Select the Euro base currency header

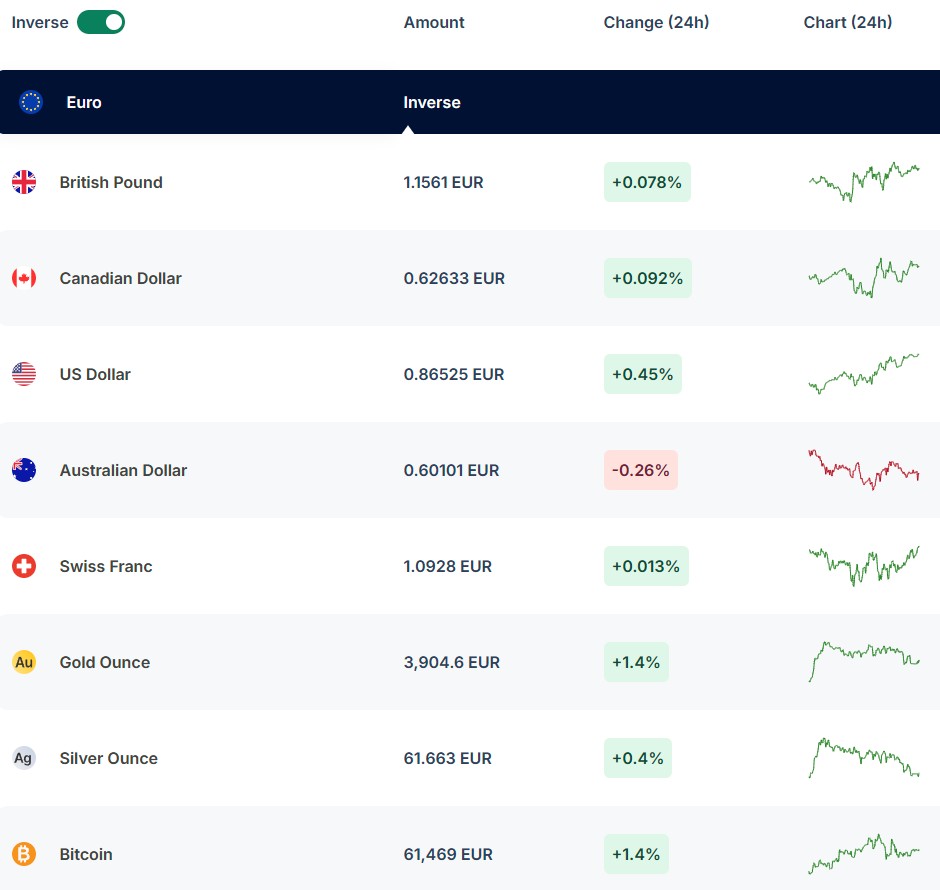(x=84, y=102)
